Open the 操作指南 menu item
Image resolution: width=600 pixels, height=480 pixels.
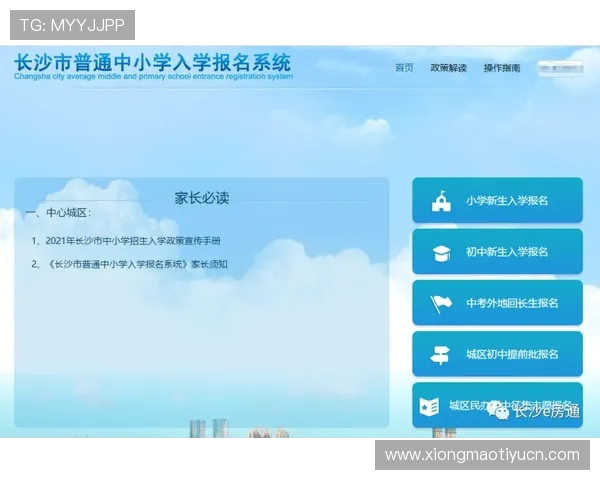[502, 68]
